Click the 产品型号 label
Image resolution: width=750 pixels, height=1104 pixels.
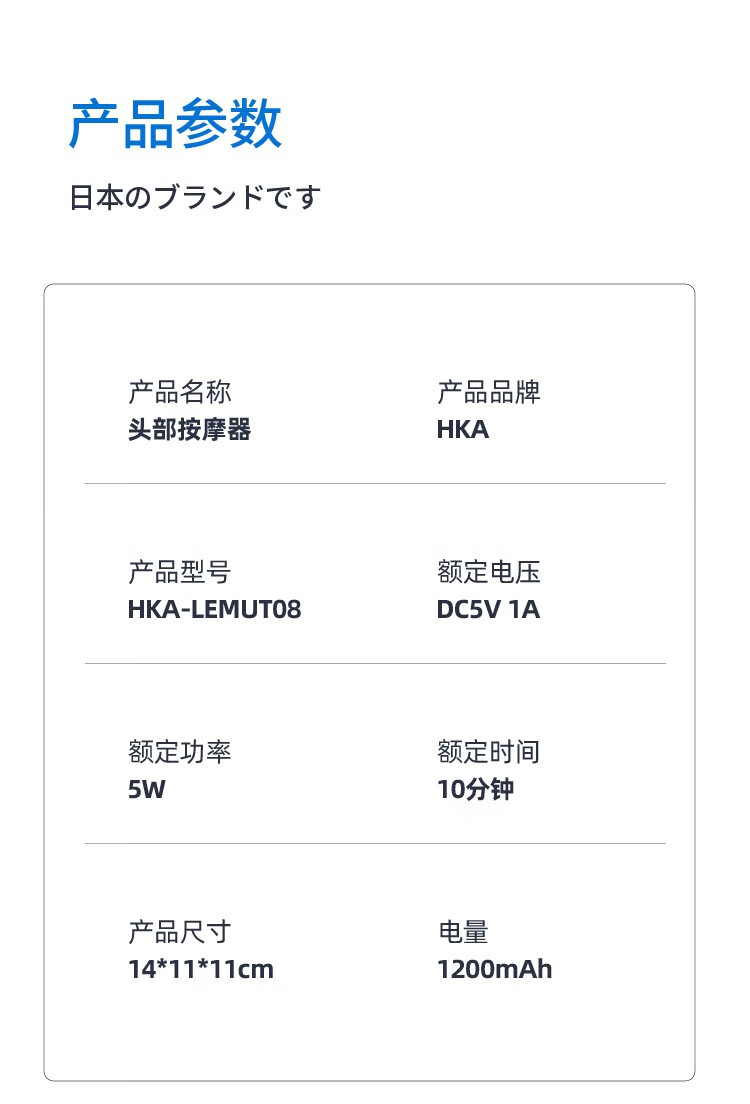[x=180, y=572]
